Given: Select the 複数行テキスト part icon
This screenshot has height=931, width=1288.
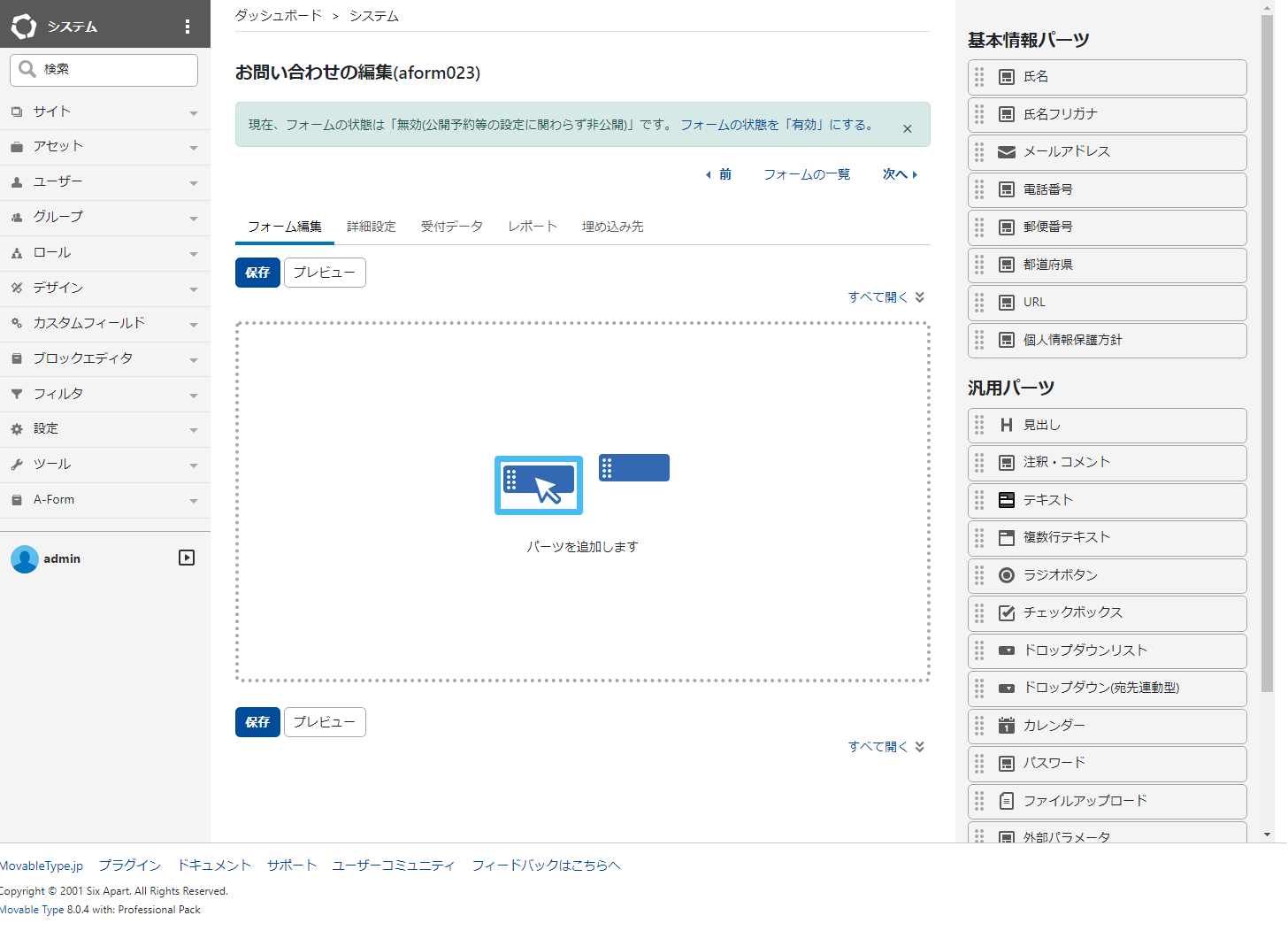Looking at the screenshot, I should pos(1006,537).
